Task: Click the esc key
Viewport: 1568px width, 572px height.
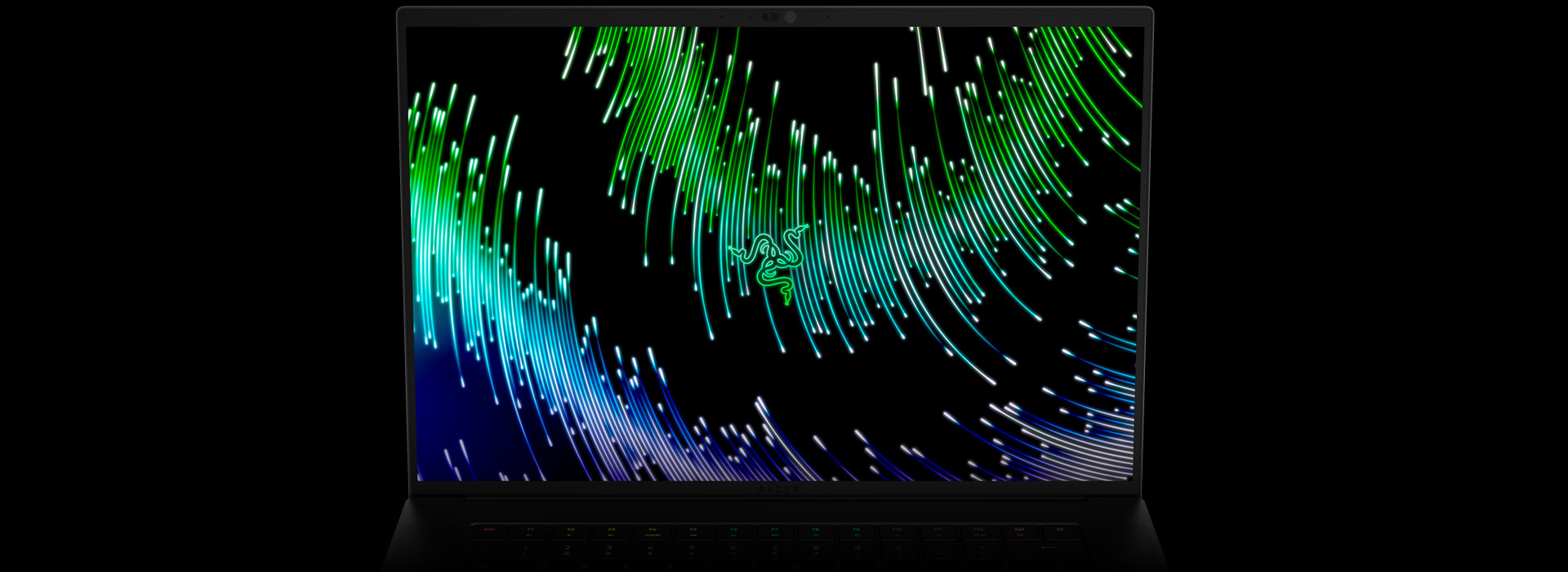Action: click(x=489, y=531)
